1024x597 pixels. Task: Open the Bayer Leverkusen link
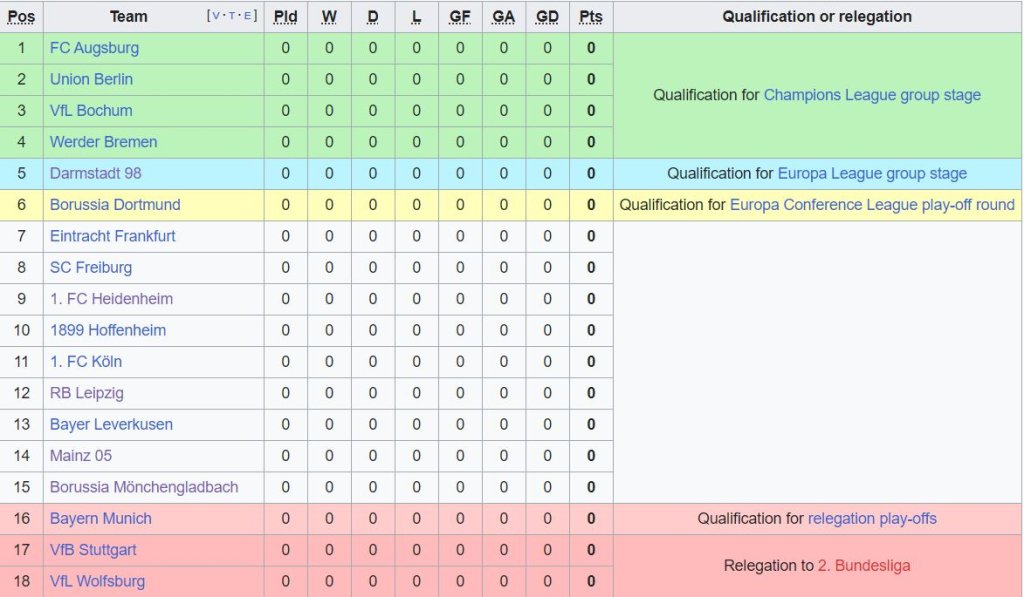click(111, 424)
